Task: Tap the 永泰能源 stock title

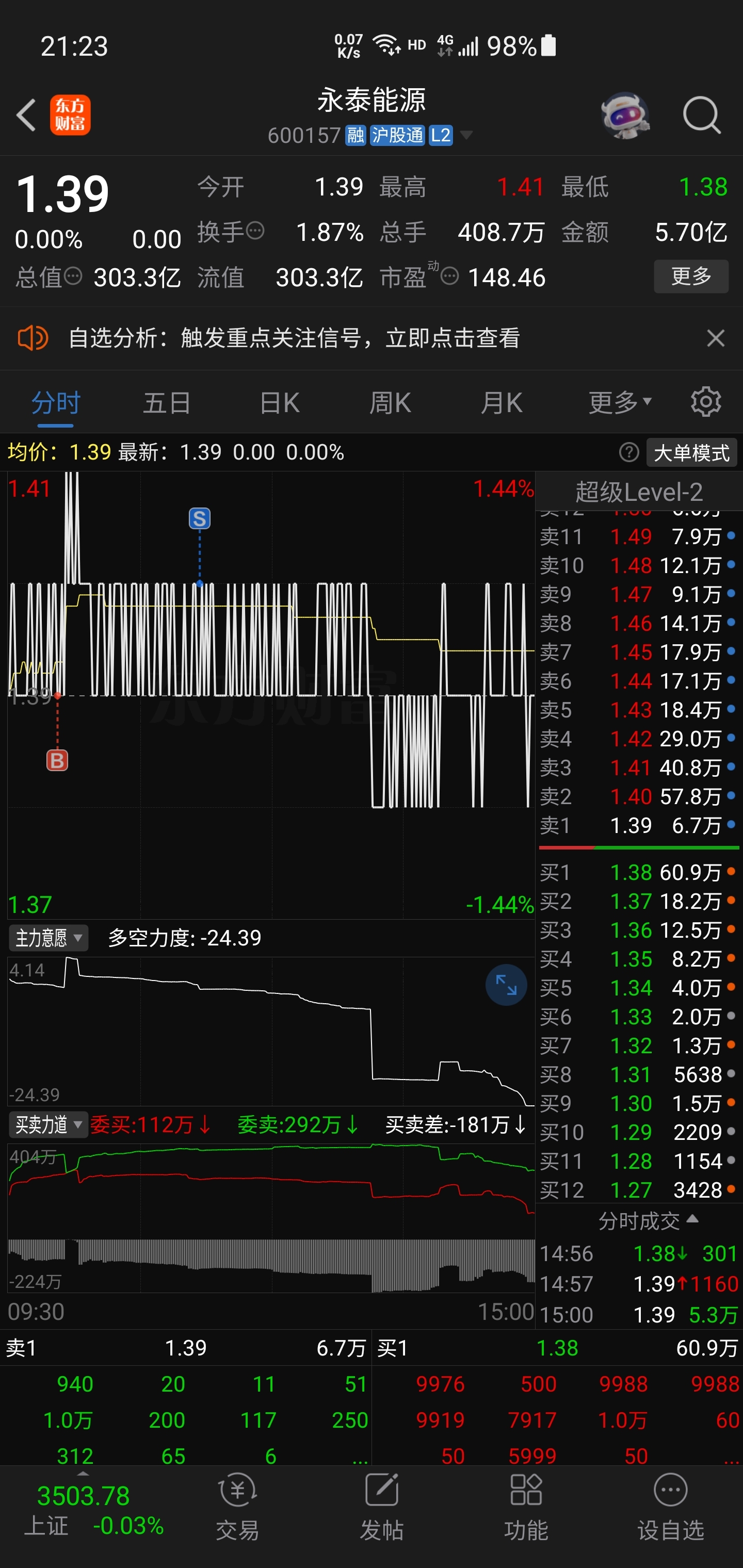Action: pos(372,100)
